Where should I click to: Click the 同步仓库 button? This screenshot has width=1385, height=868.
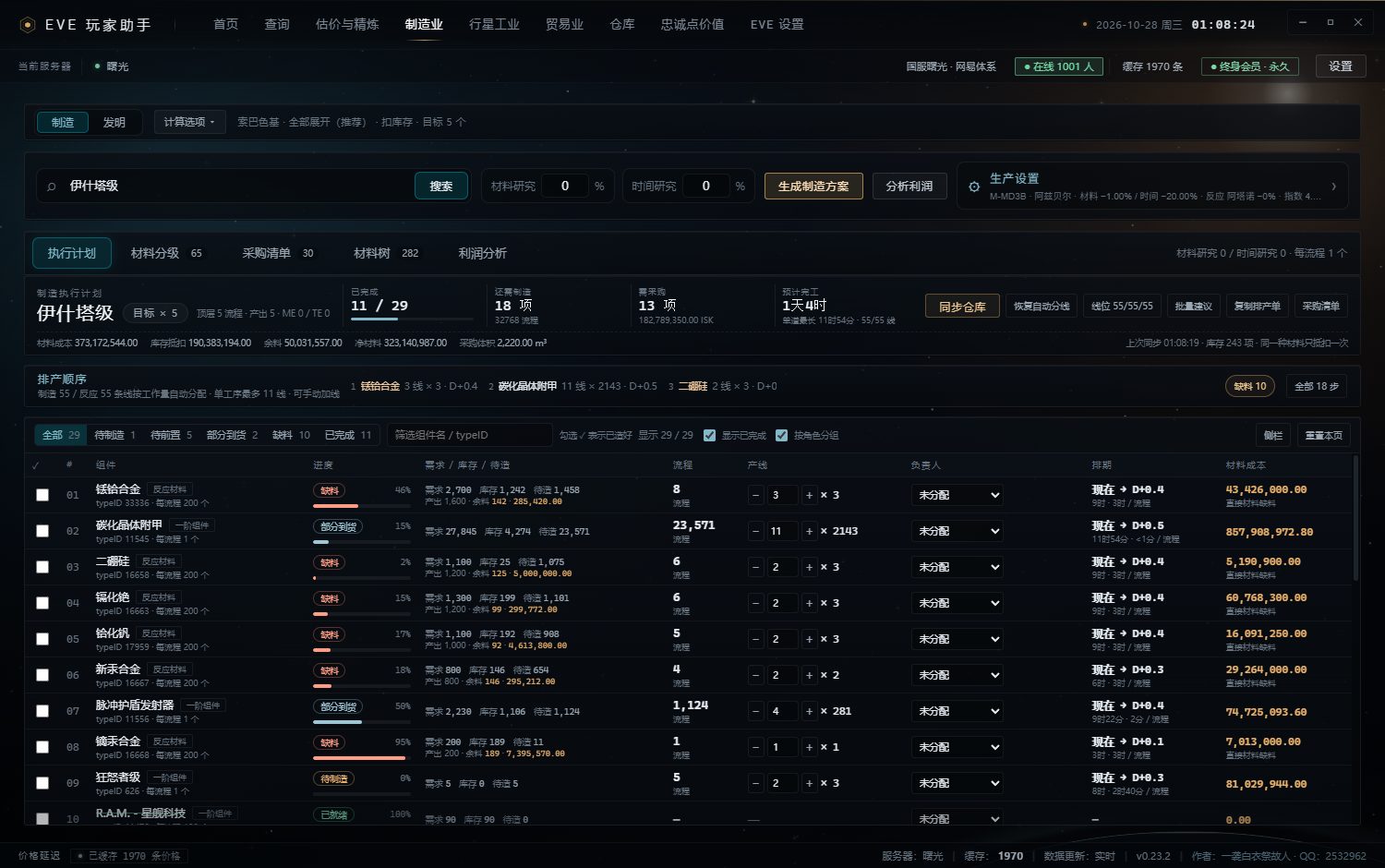click(x=962, y=307)
